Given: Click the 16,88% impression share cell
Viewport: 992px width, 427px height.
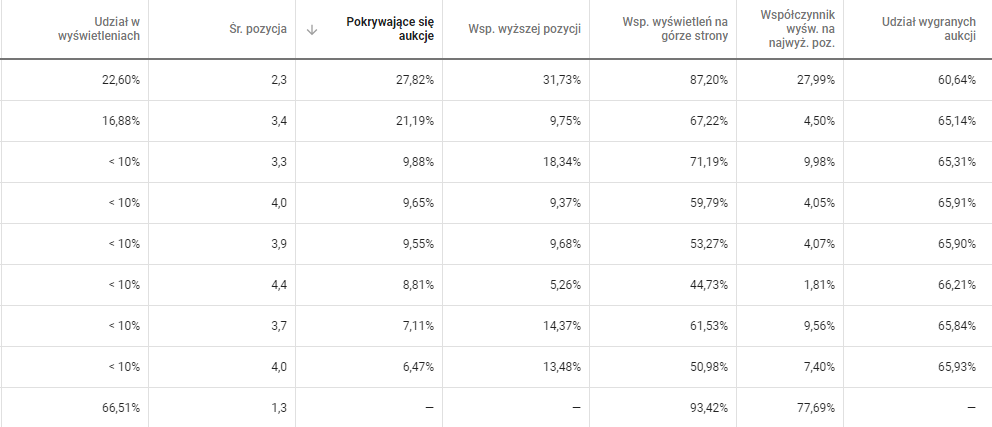Looking at the screenshot, I should pyautogui.click(x=120, y=121).
